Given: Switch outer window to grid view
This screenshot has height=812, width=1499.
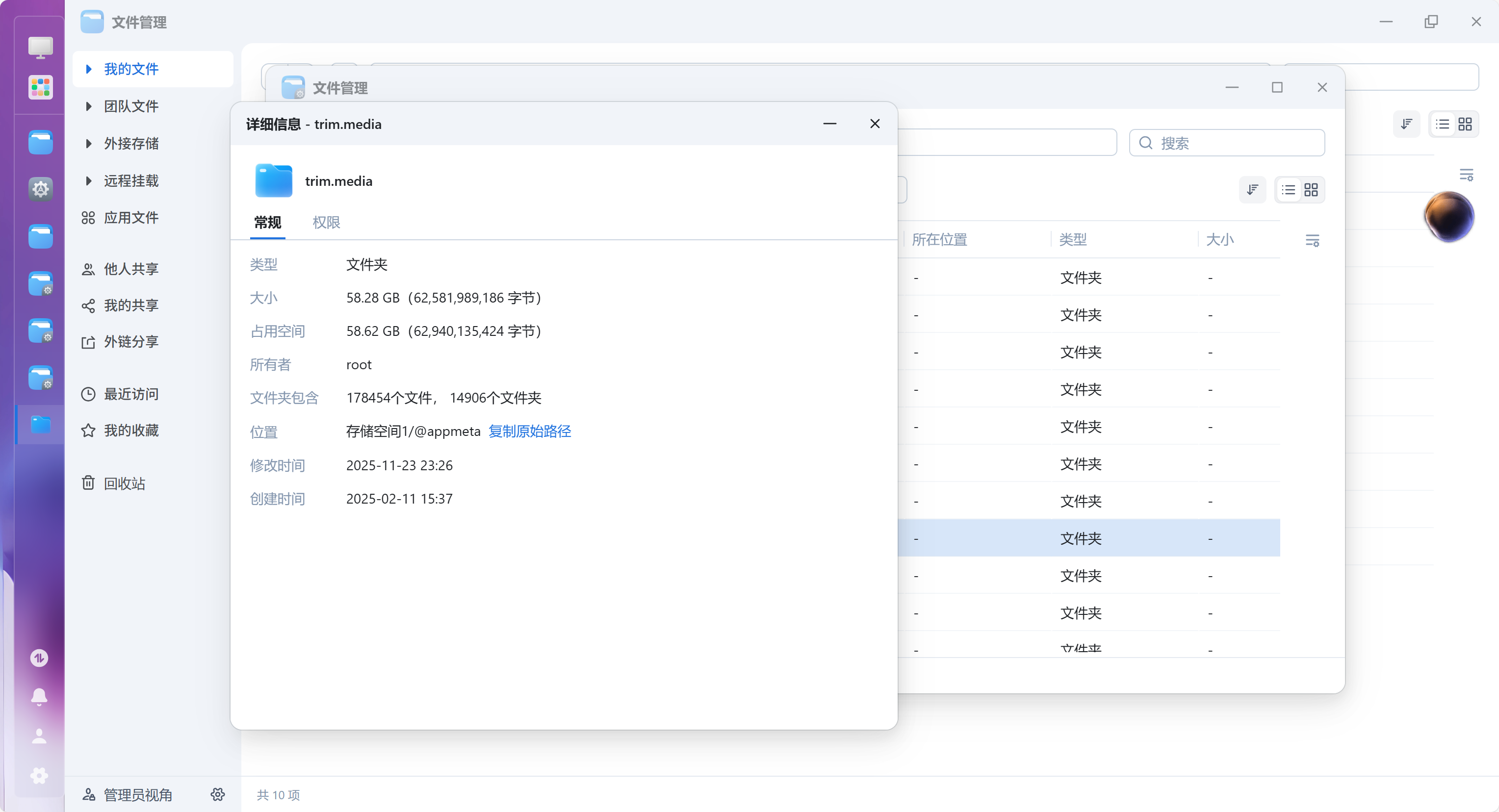Looking at the screenshot, I should click(1465, 124).
